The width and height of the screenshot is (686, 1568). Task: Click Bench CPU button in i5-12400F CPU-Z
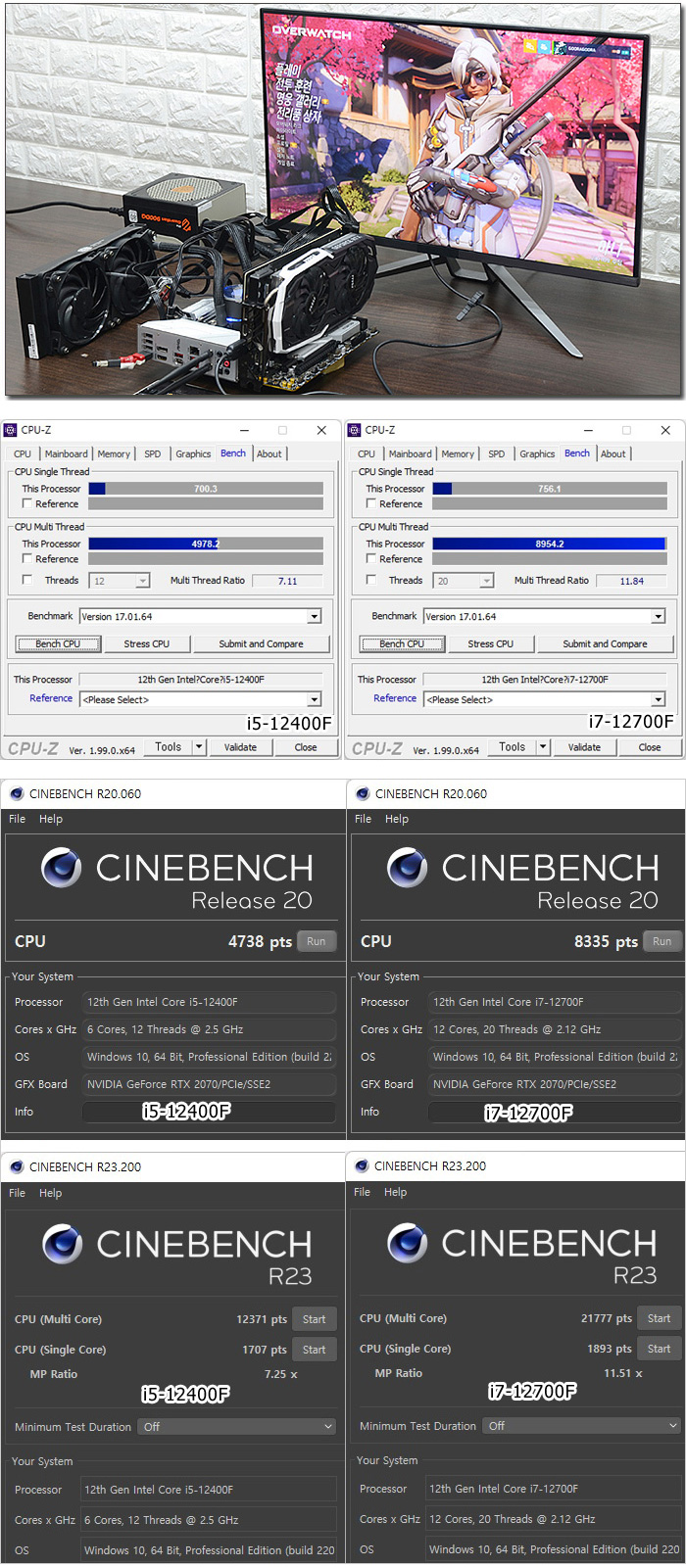pos(59,643)
